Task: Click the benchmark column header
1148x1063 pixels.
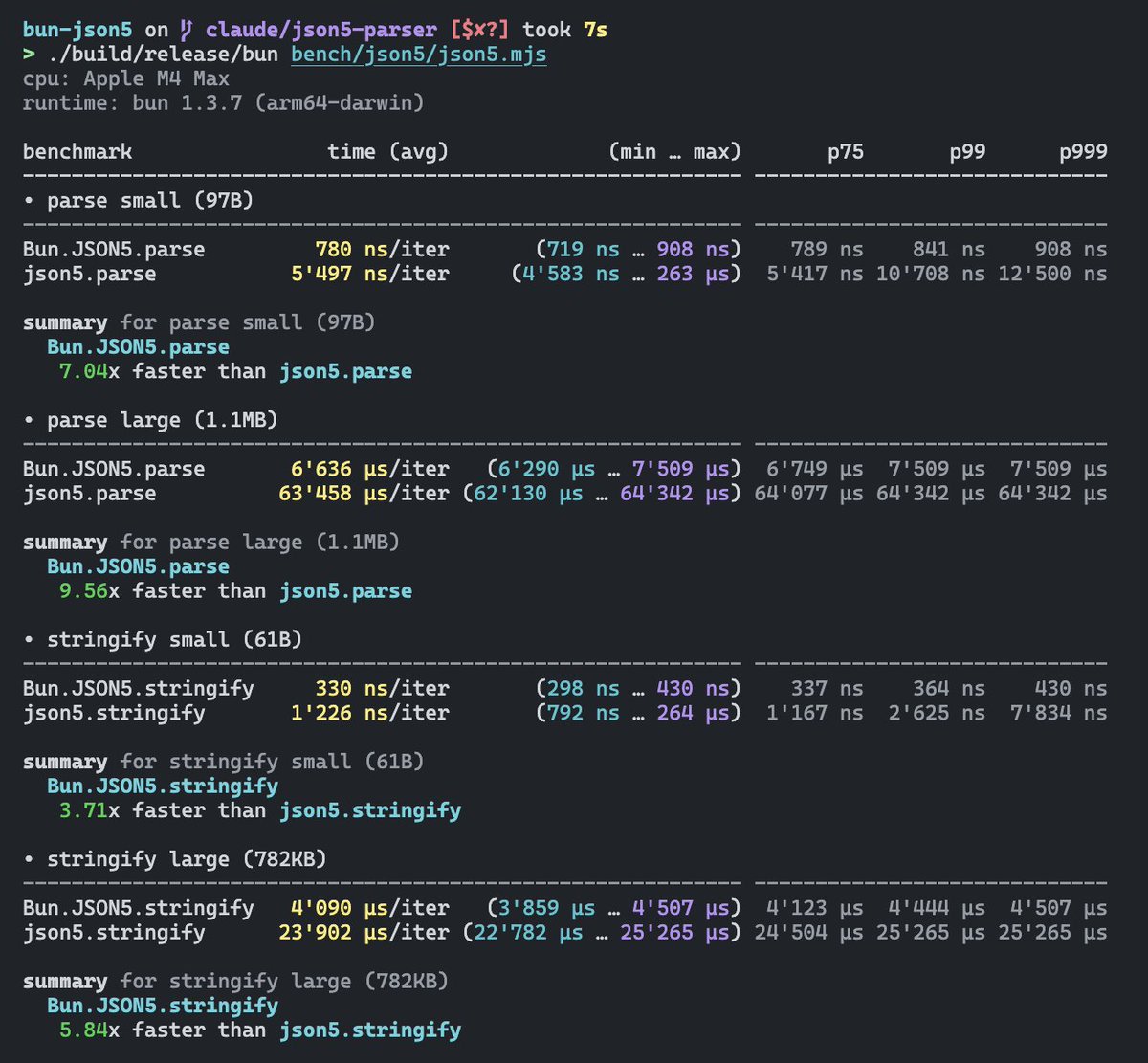Action: (x=77, y=151)
